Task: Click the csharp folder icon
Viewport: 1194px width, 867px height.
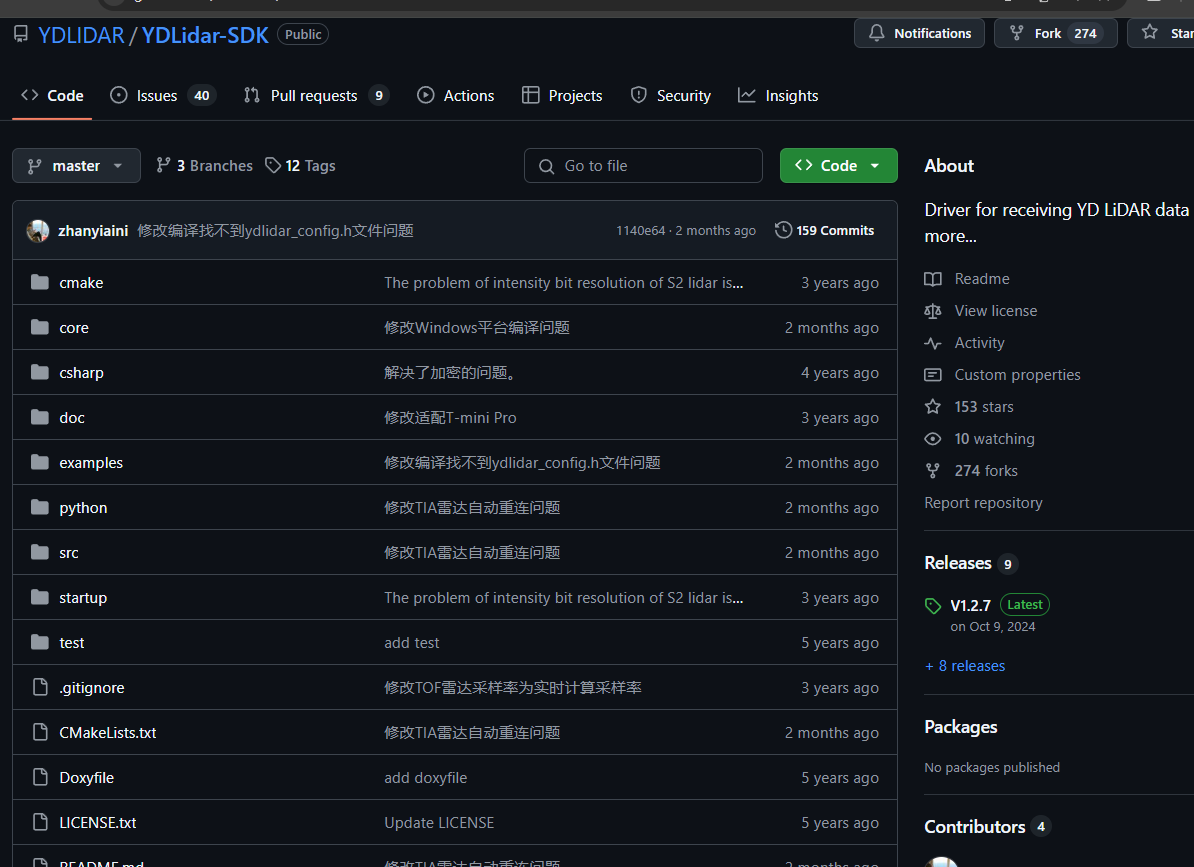Action: click(x=40, y=372)
